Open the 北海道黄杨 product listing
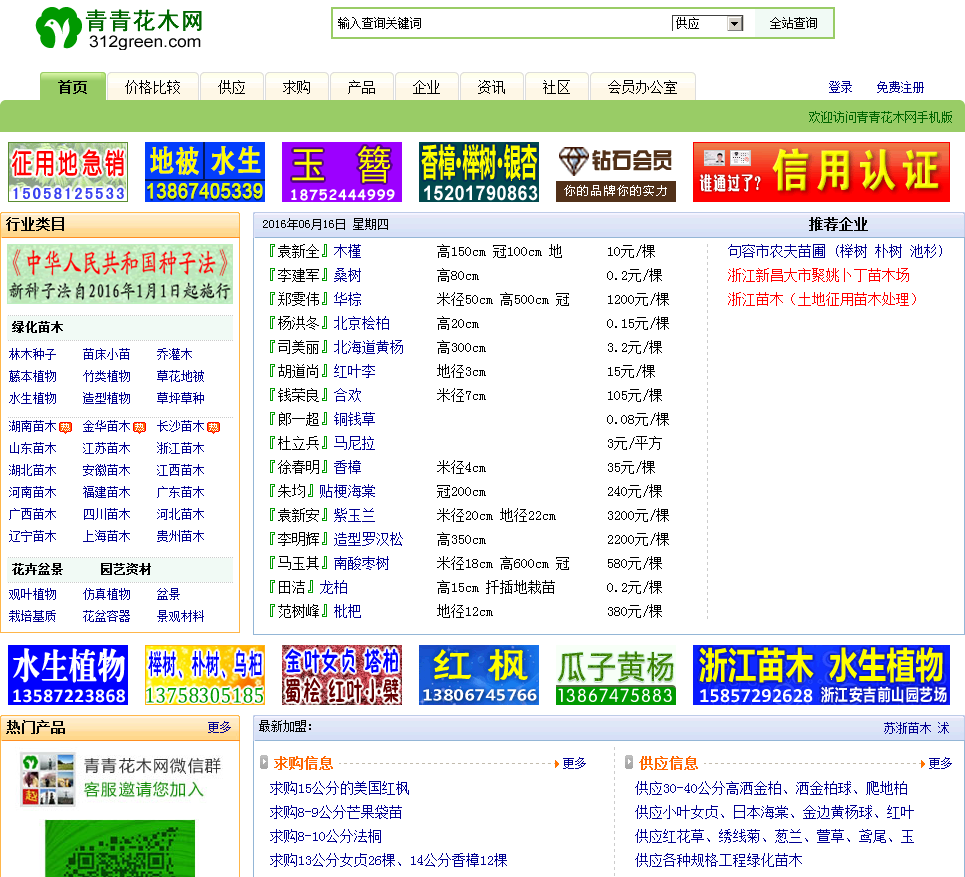965x877 pixels. 369,347
